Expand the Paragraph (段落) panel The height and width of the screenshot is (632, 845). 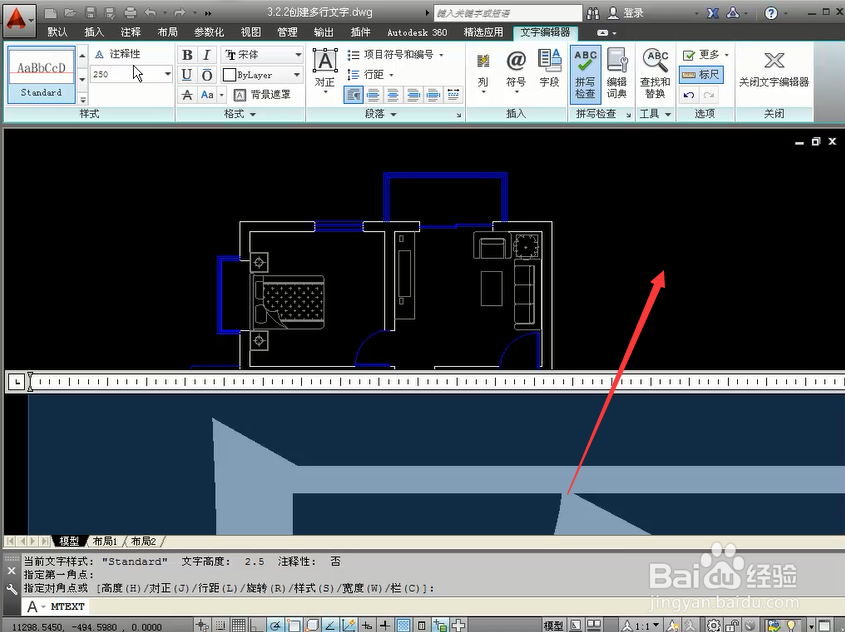(x=380, y=114)
